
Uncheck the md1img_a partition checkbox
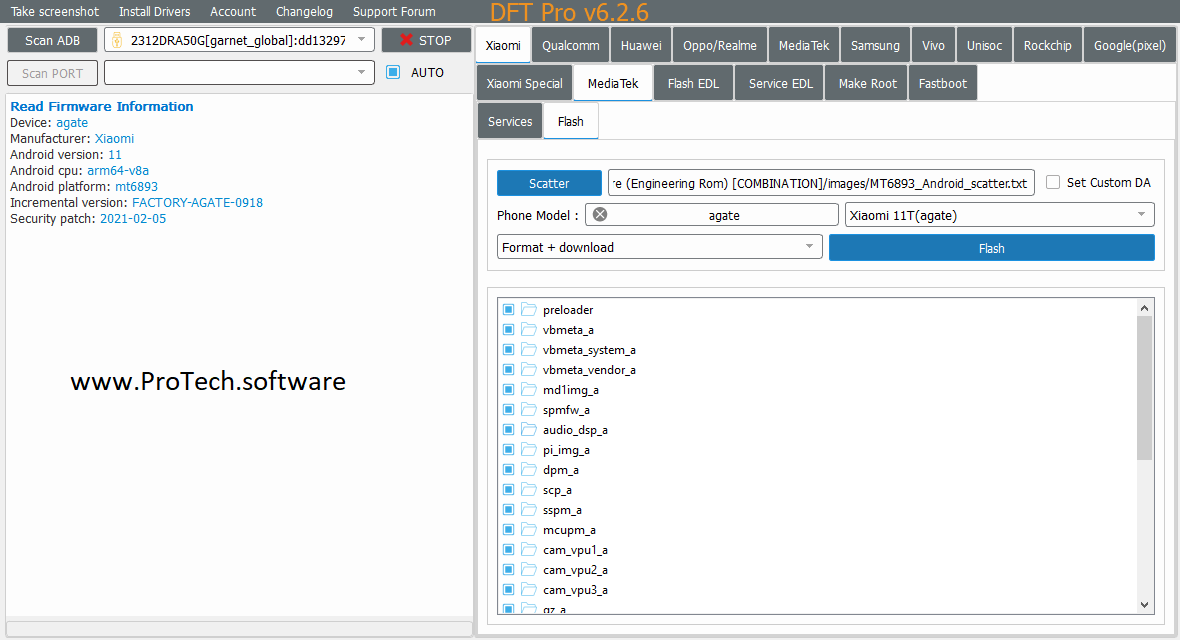(509, 389)
